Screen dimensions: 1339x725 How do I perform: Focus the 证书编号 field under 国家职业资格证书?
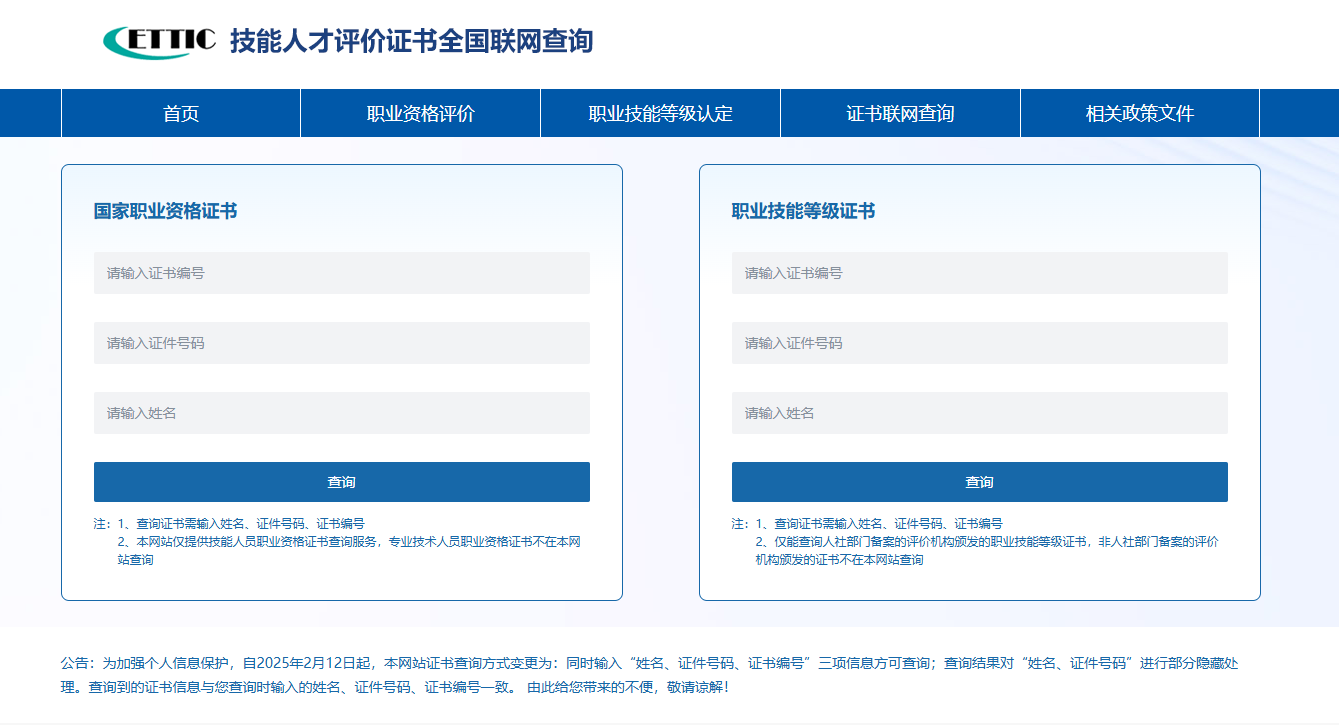pos(341,273)
